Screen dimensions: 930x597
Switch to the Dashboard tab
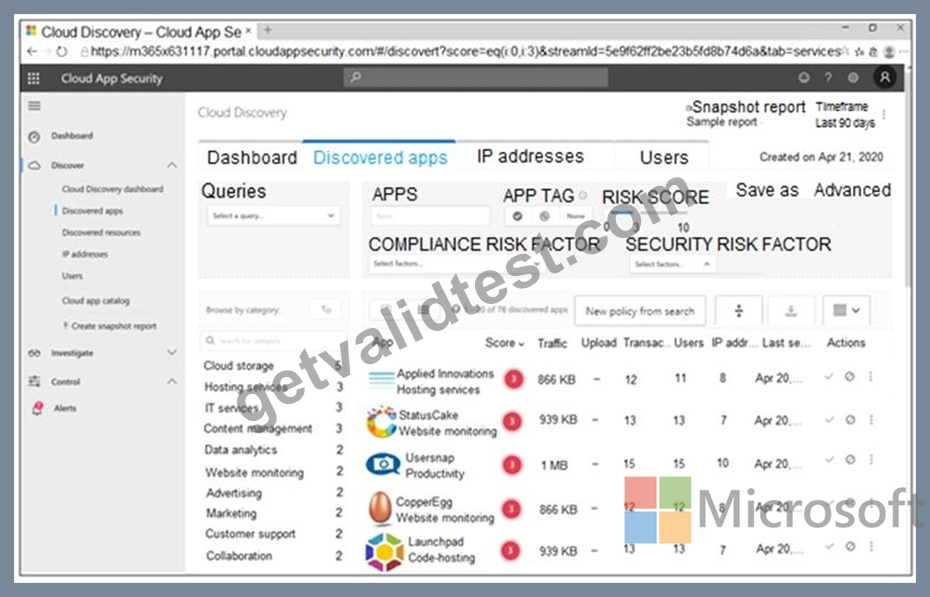click(251, 158)
